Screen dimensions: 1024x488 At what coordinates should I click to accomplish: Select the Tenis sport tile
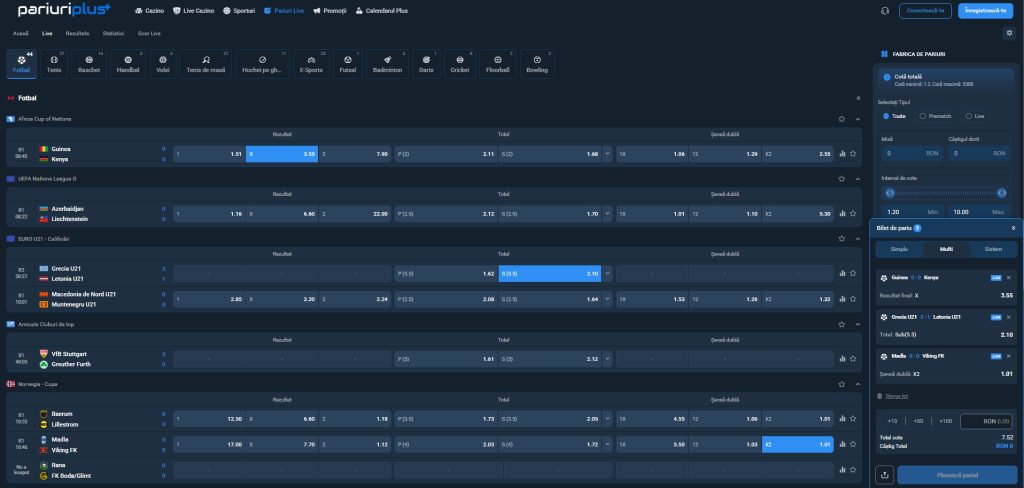[x=54, y=64]
